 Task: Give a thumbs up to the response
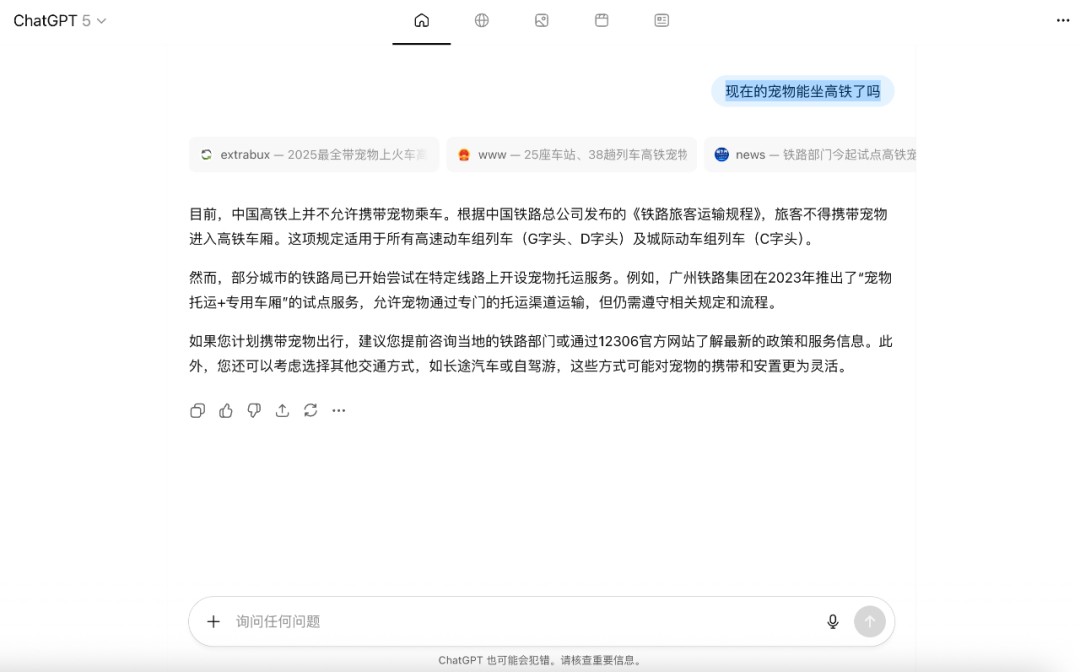click(x=225, y=410)
